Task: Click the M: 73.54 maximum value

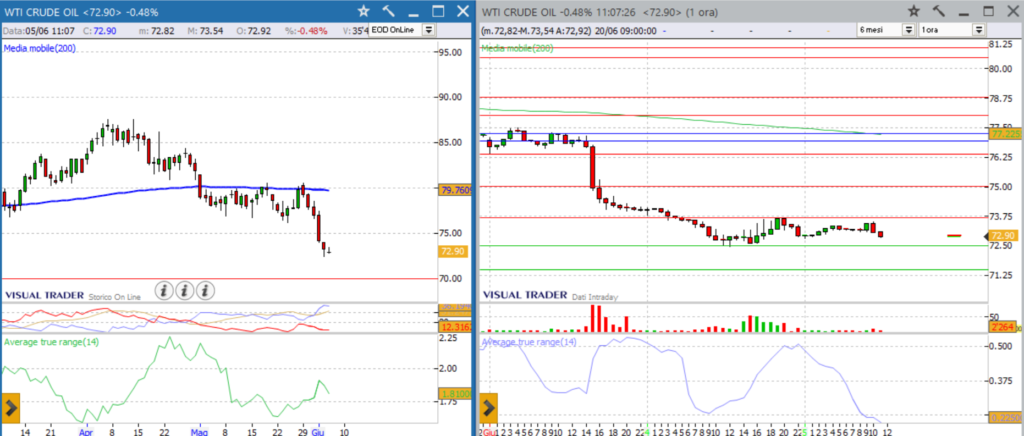Action: pos(205,30)
